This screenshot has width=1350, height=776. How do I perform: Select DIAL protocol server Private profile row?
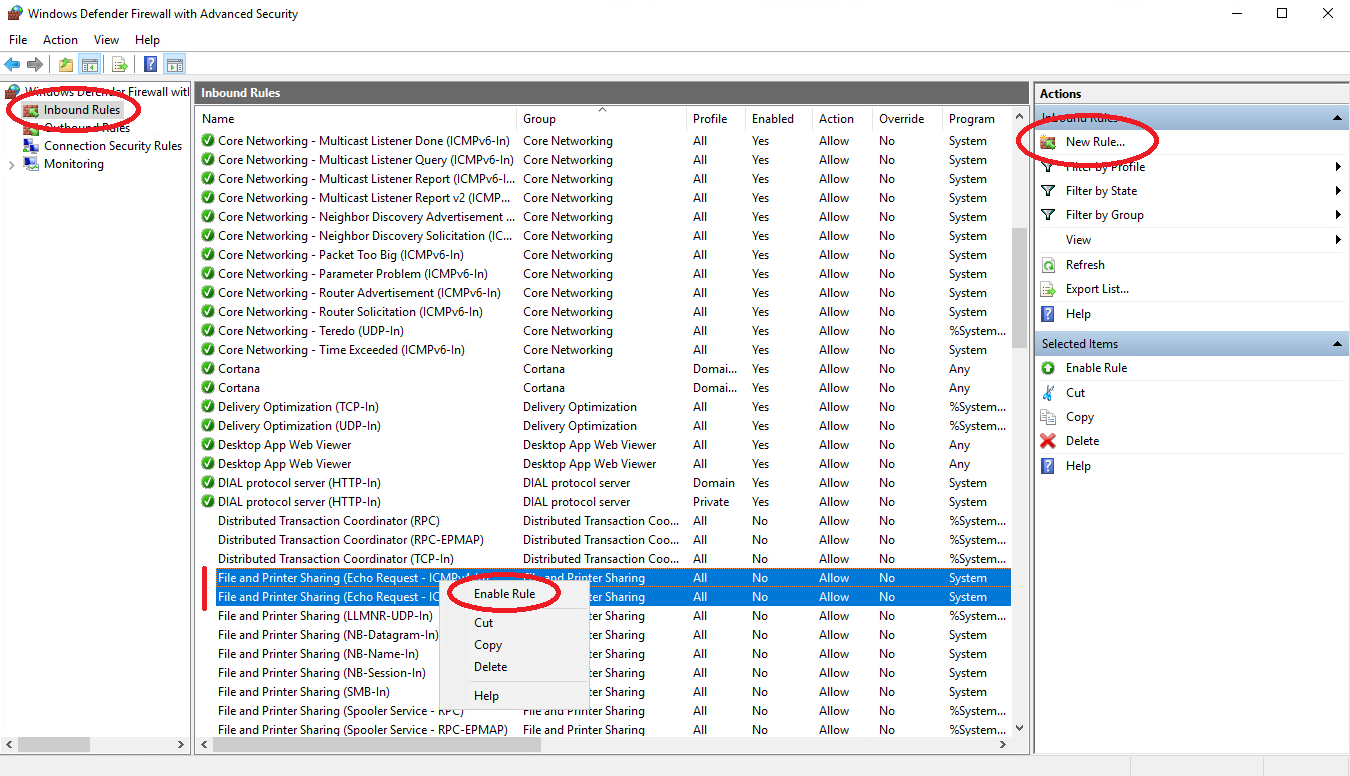click(x=606, y=502)
